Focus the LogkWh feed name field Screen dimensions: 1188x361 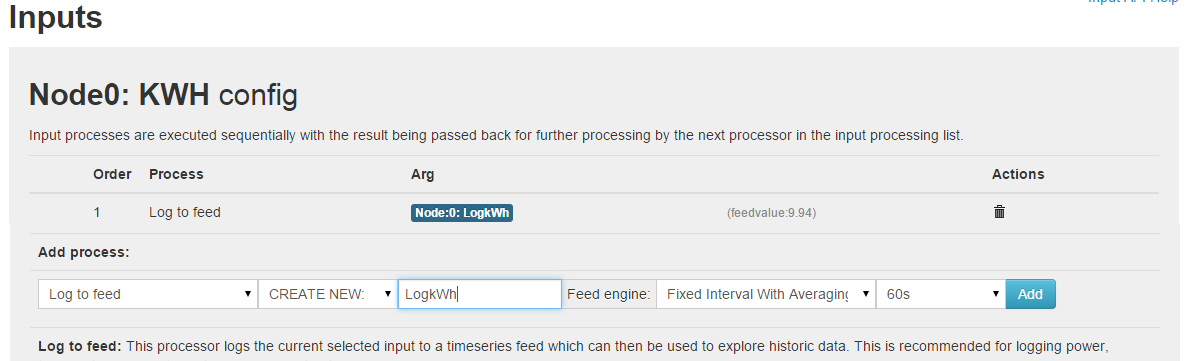tap(480, 294)
